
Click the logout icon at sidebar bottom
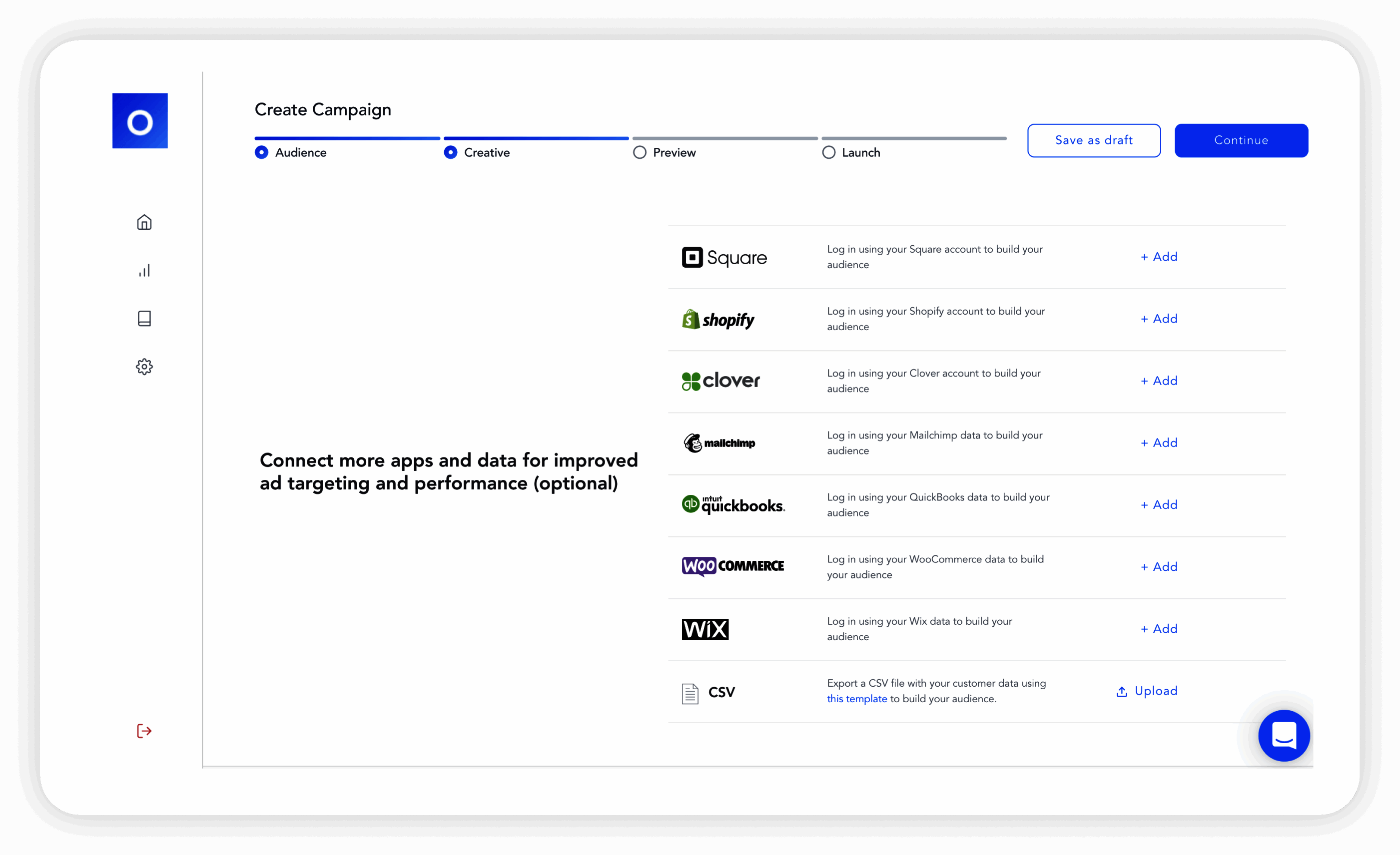144,731
